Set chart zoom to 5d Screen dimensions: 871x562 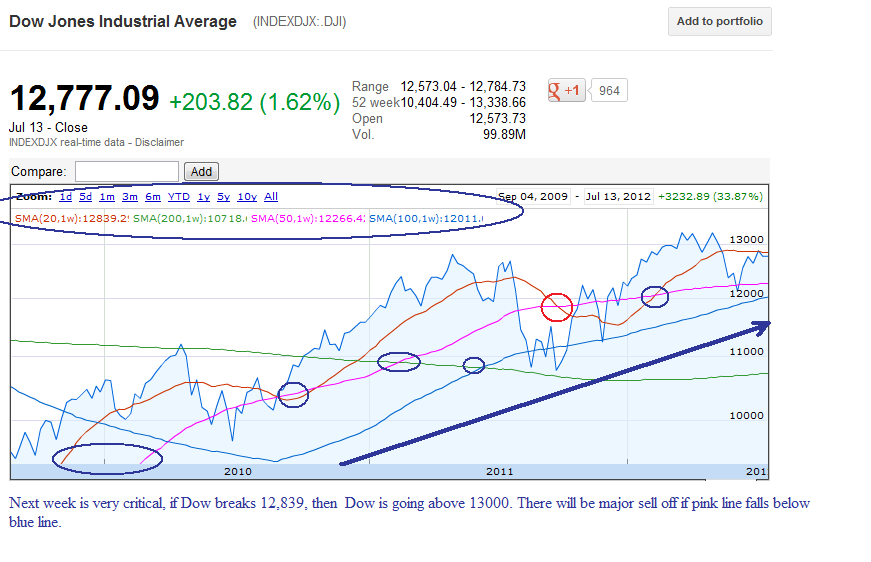pyautogui.click(x=86, y=197)
